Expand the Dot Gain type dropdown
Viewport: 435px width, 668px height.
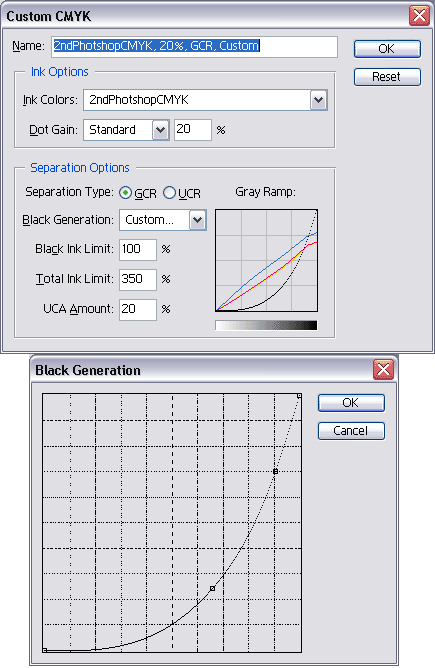(x=161, y=130)
